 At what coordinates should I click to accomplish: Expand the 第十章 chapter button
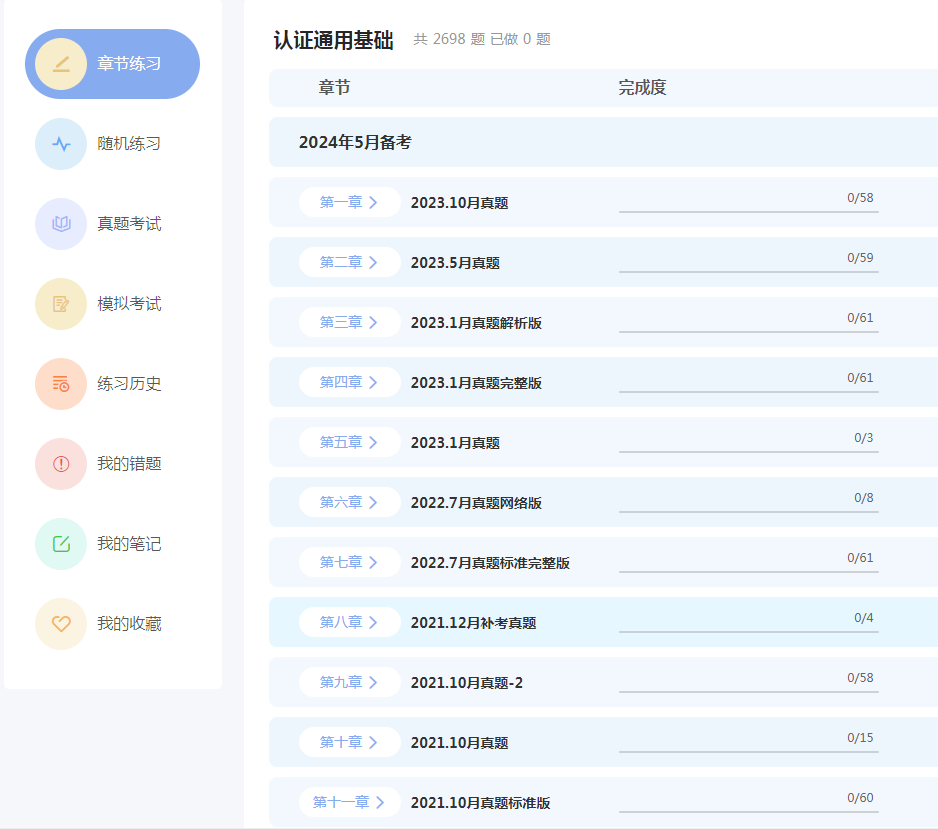click(349, 742)
